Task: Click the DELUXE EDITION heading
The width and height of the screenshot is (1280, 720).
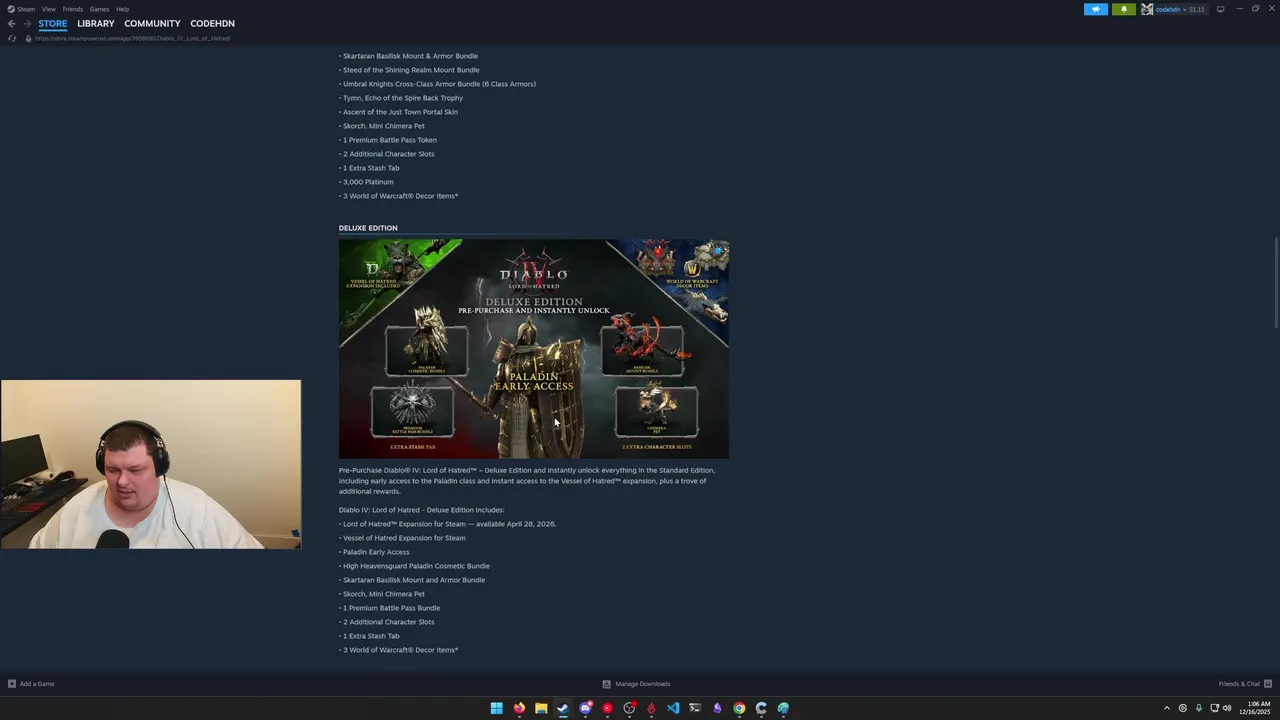Action: (368, 228)
